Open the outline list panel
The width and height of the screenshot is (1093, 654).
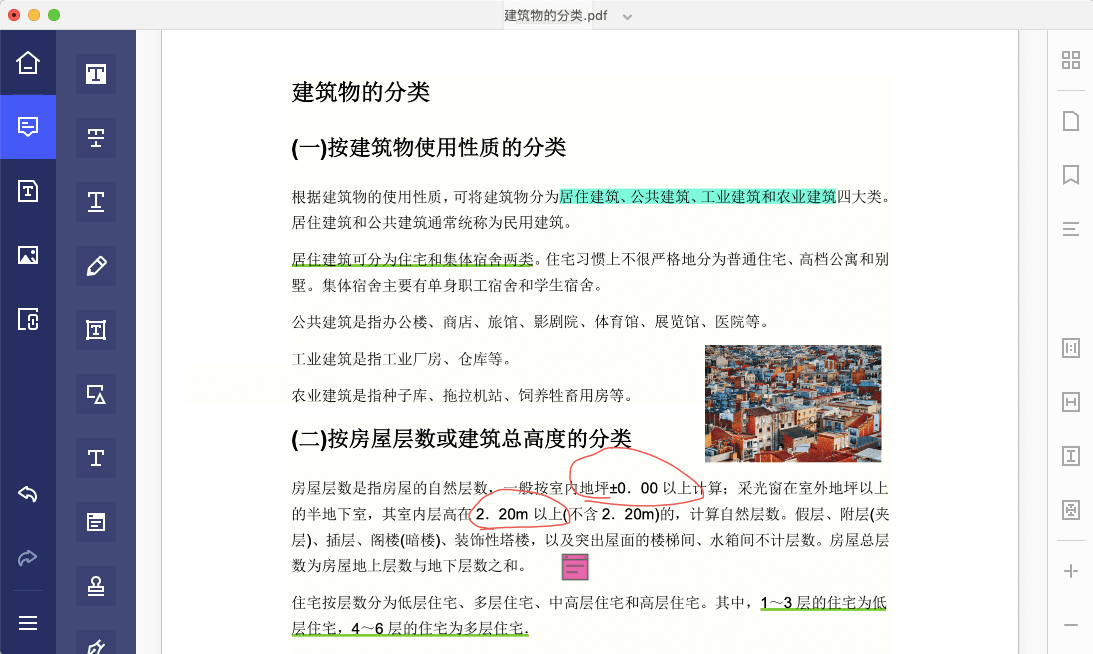1071,229
